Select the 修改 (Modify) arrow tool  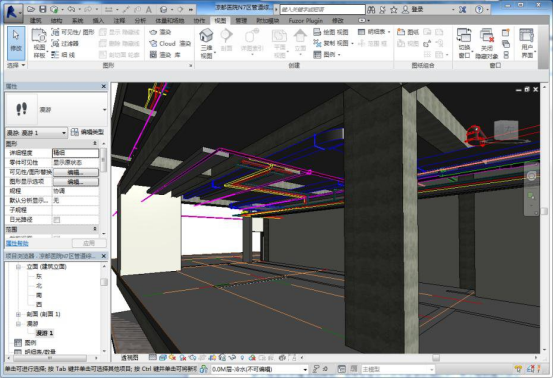(16, 43)
